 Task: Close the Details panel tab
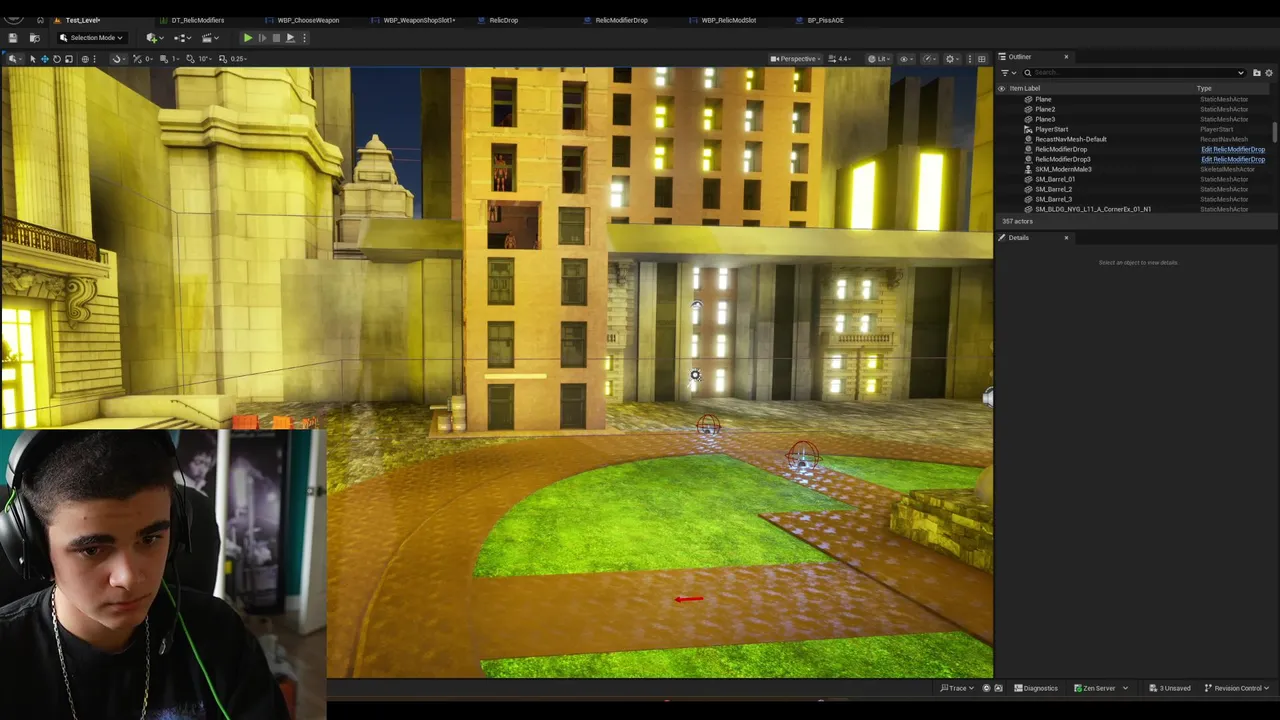click(1066, 238)
